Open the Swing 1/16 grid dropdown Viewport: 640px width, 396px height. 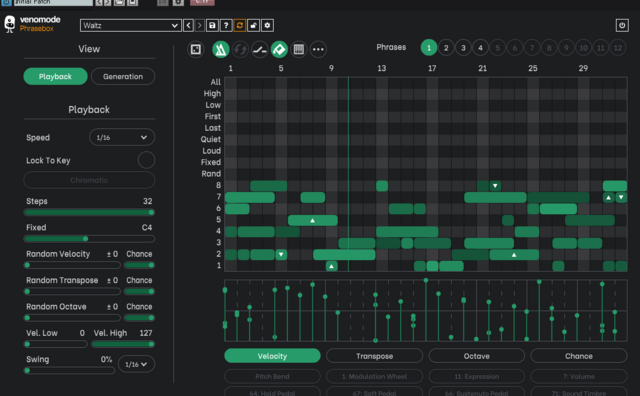pyautogui.click(x=136, y=364)
